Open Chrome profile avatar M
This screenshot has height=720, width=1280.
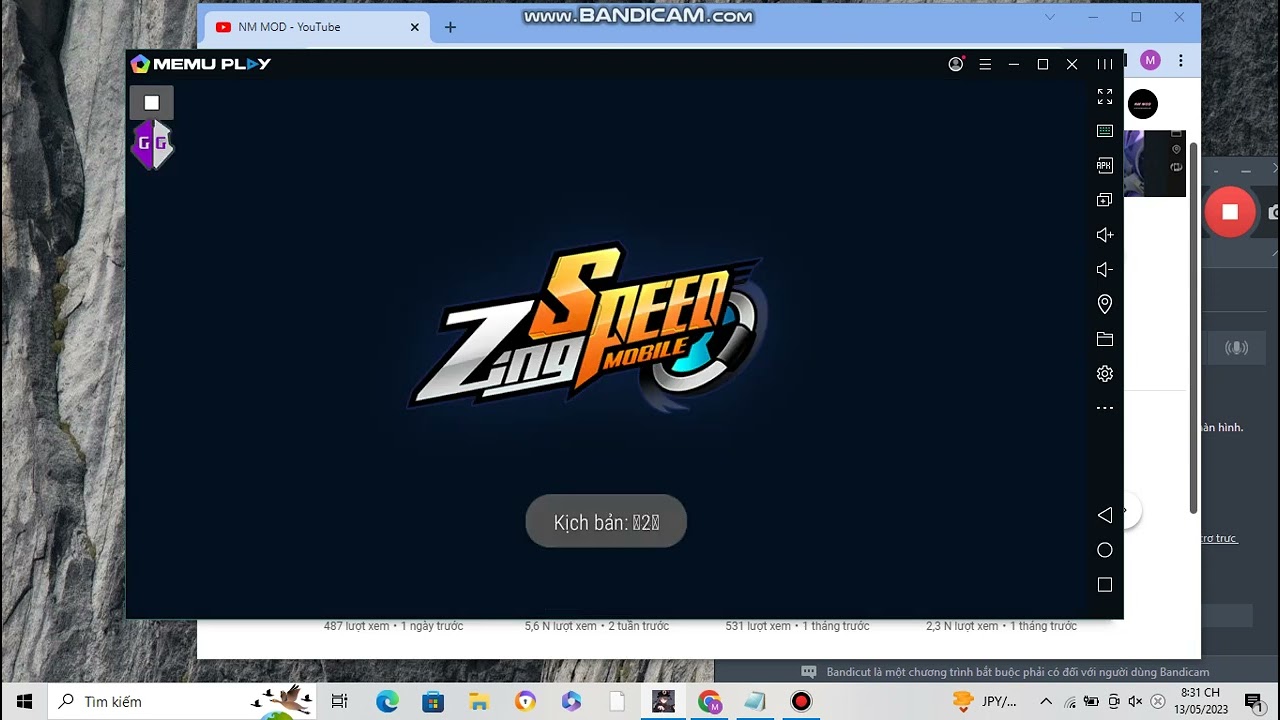(1150, 60)
